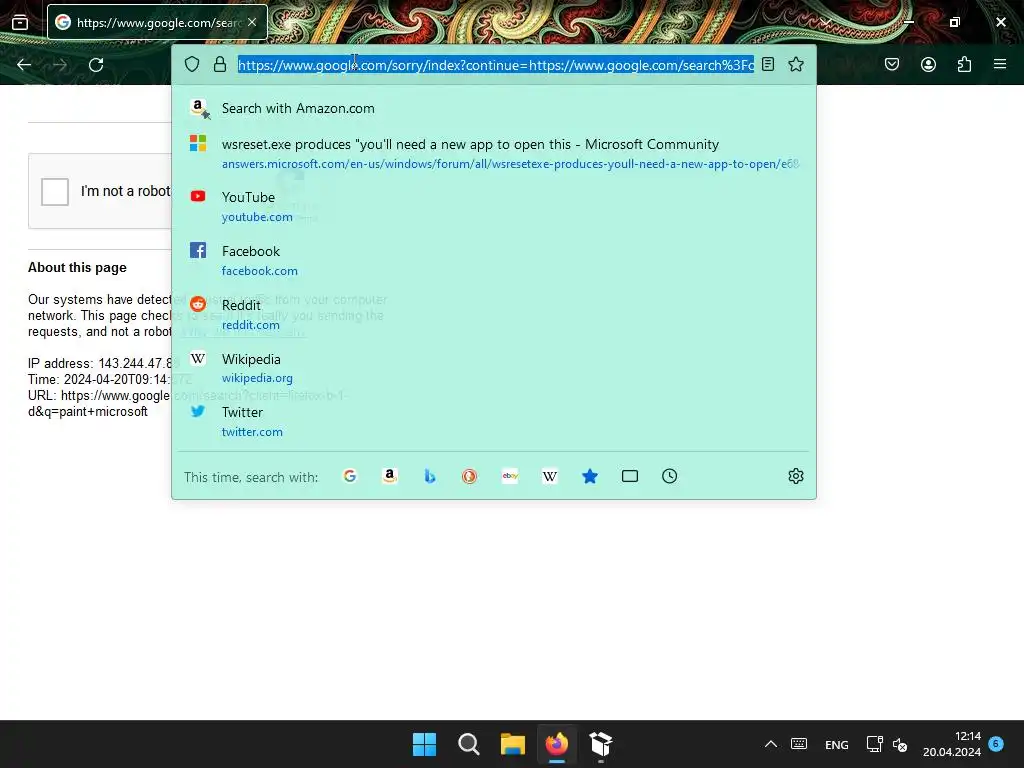
Task: Bookmark this page with star
Action: point(795,64)
